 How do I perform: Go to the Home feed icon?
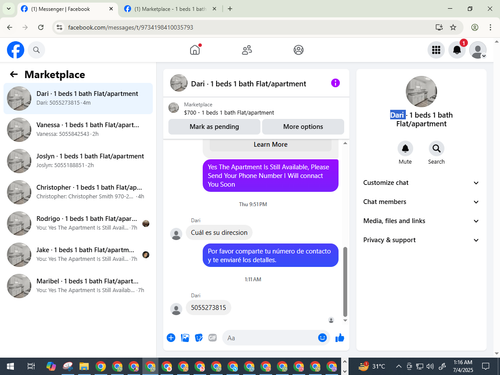tap(195, 50)
